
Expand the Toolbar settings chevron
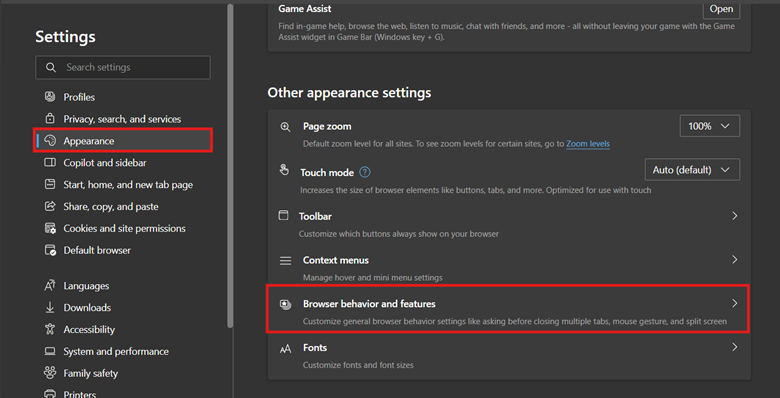735,216
